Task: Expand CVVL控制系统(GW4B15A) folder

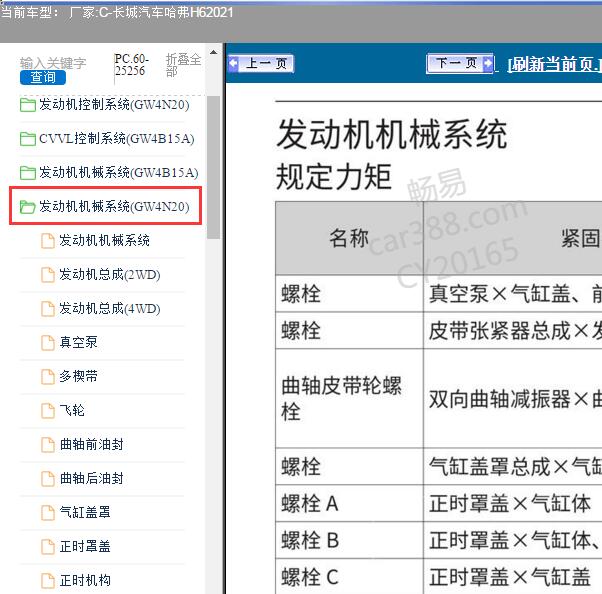Action: (x=116, y=139)
